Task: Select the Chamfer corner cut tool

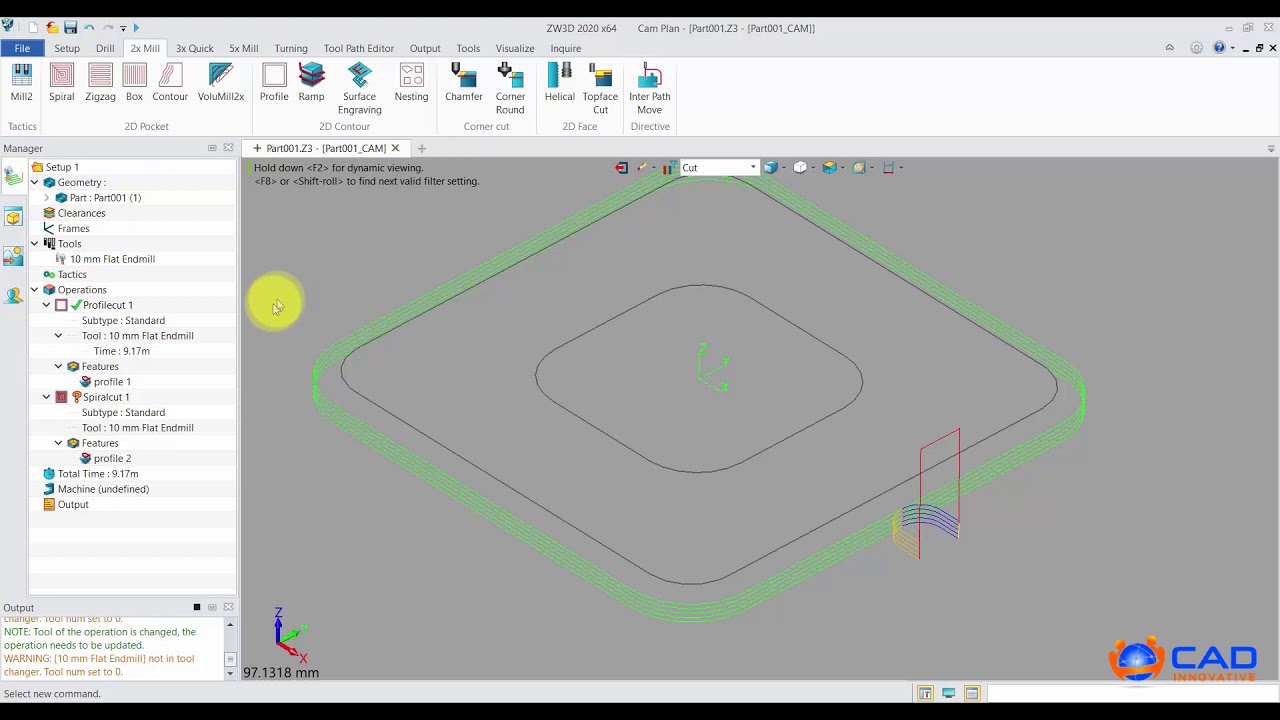Action: coord(464,82)
